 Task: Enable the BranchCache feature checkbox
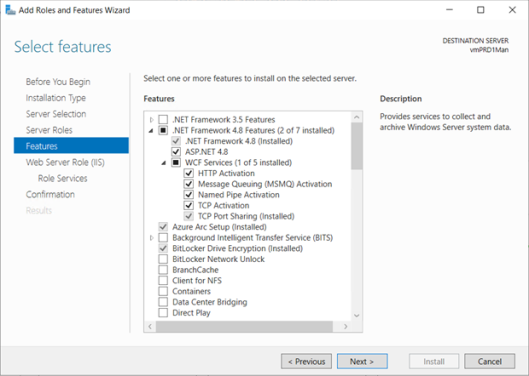163,270
